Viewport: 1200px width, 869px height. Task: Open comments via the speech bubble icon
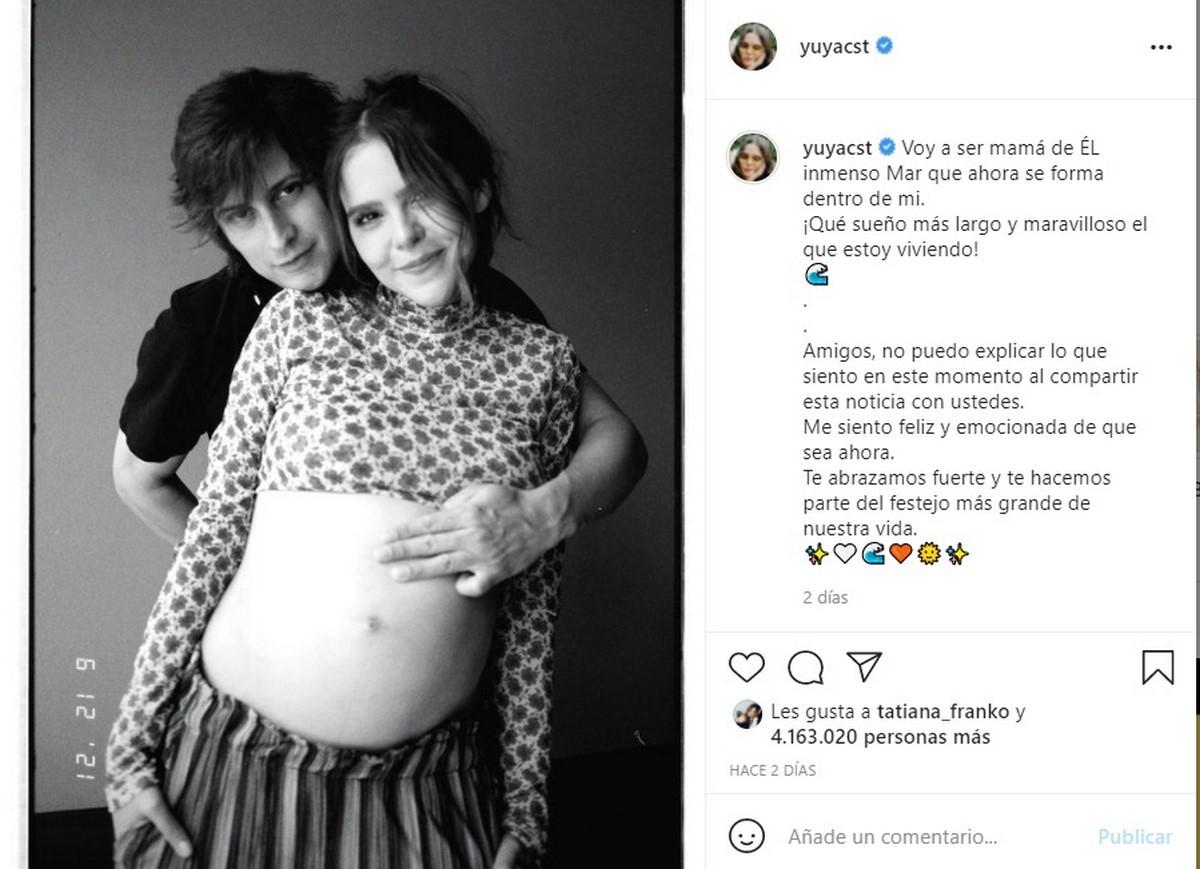point(805,667)
